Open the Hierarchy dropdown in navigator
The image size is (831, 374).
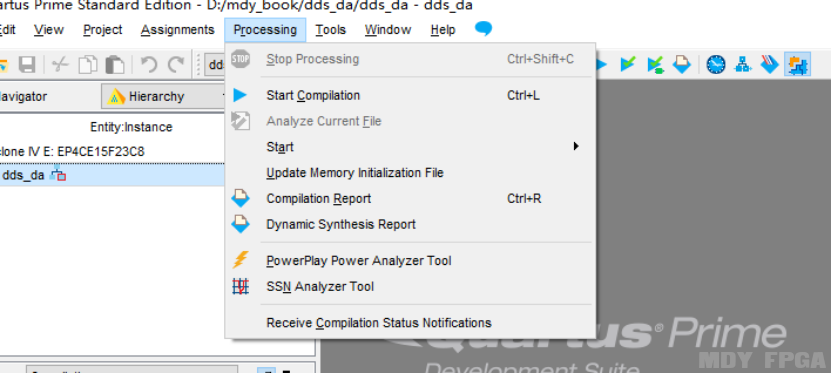click(164, 96)
